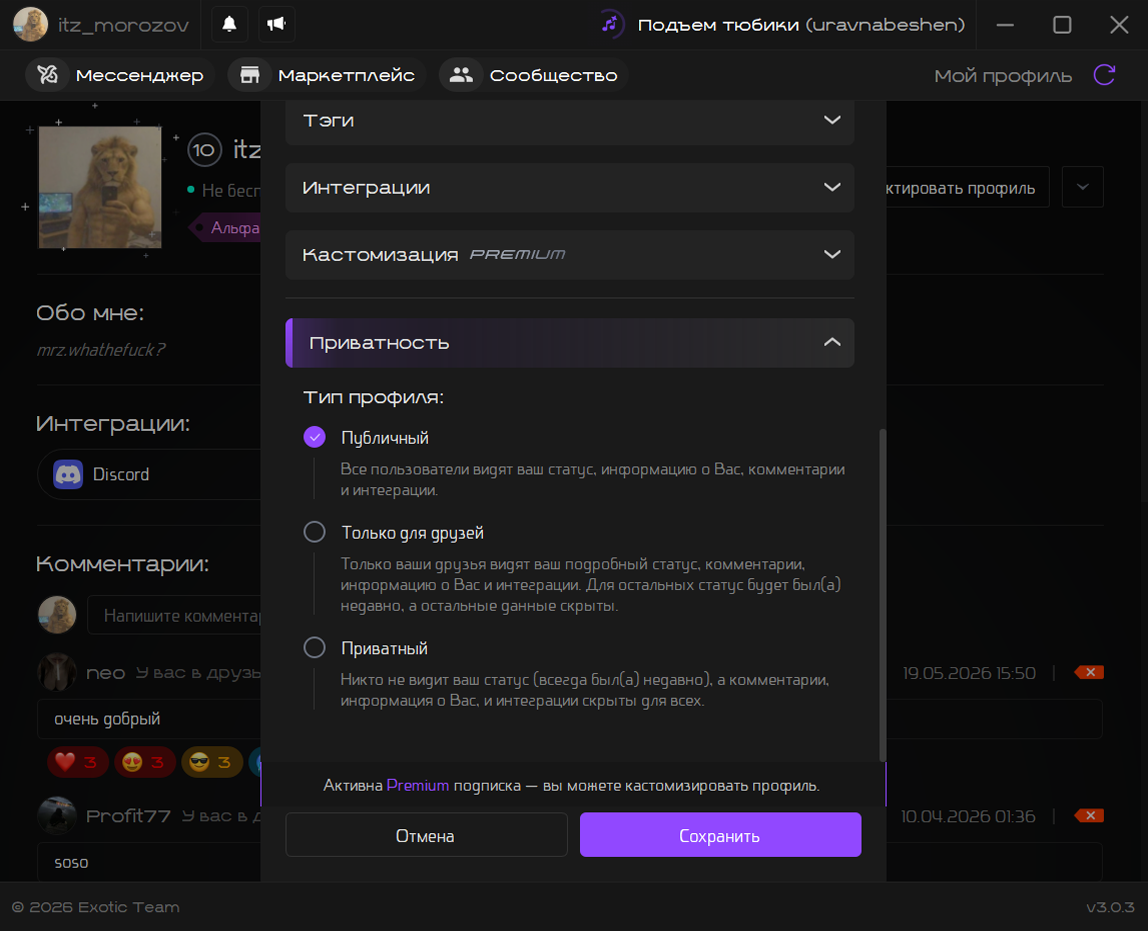Click the now playing track title

coord(801,25)
